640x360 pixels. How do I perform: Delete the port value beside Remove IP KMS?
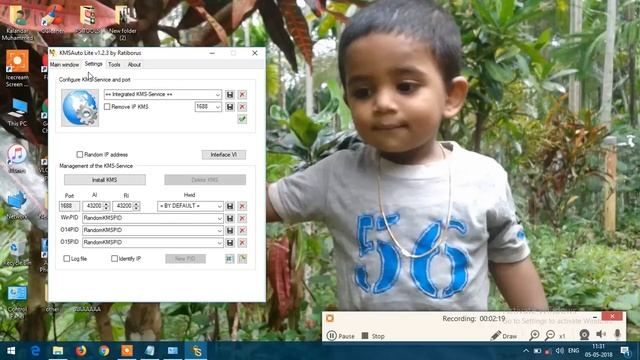click(x=242, y=107)
